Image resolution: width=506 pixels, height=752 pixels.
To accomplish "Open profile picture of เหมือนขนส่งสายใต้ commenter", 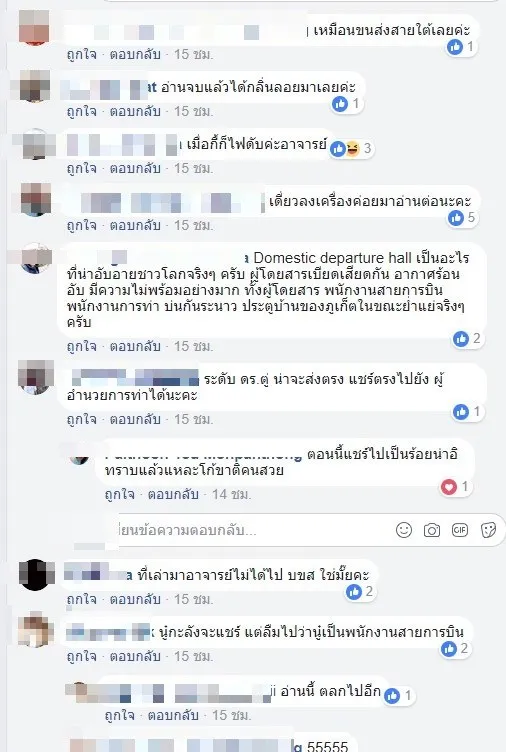I will click(34, 27).
